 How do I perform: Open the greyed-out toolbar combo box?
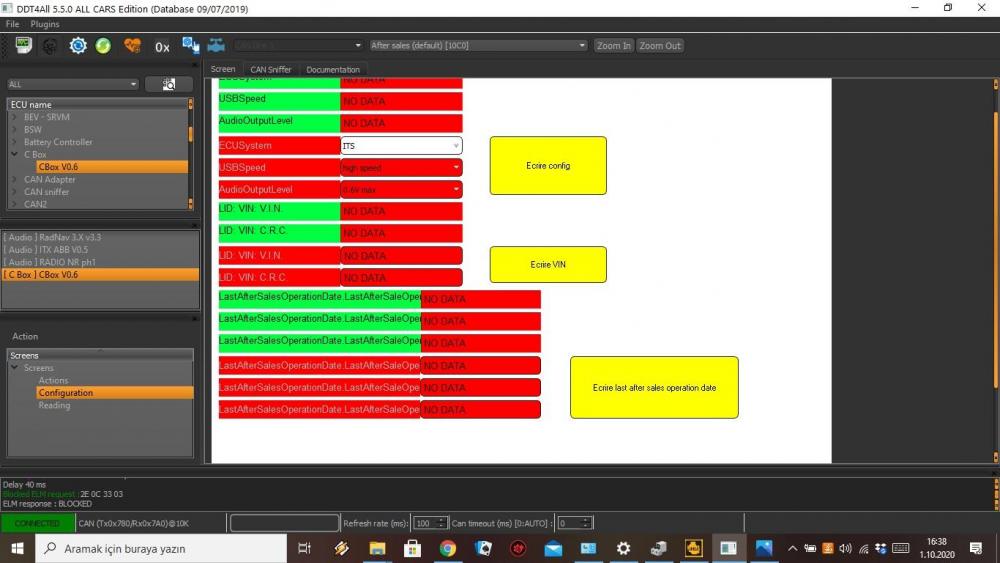point(298,45)
